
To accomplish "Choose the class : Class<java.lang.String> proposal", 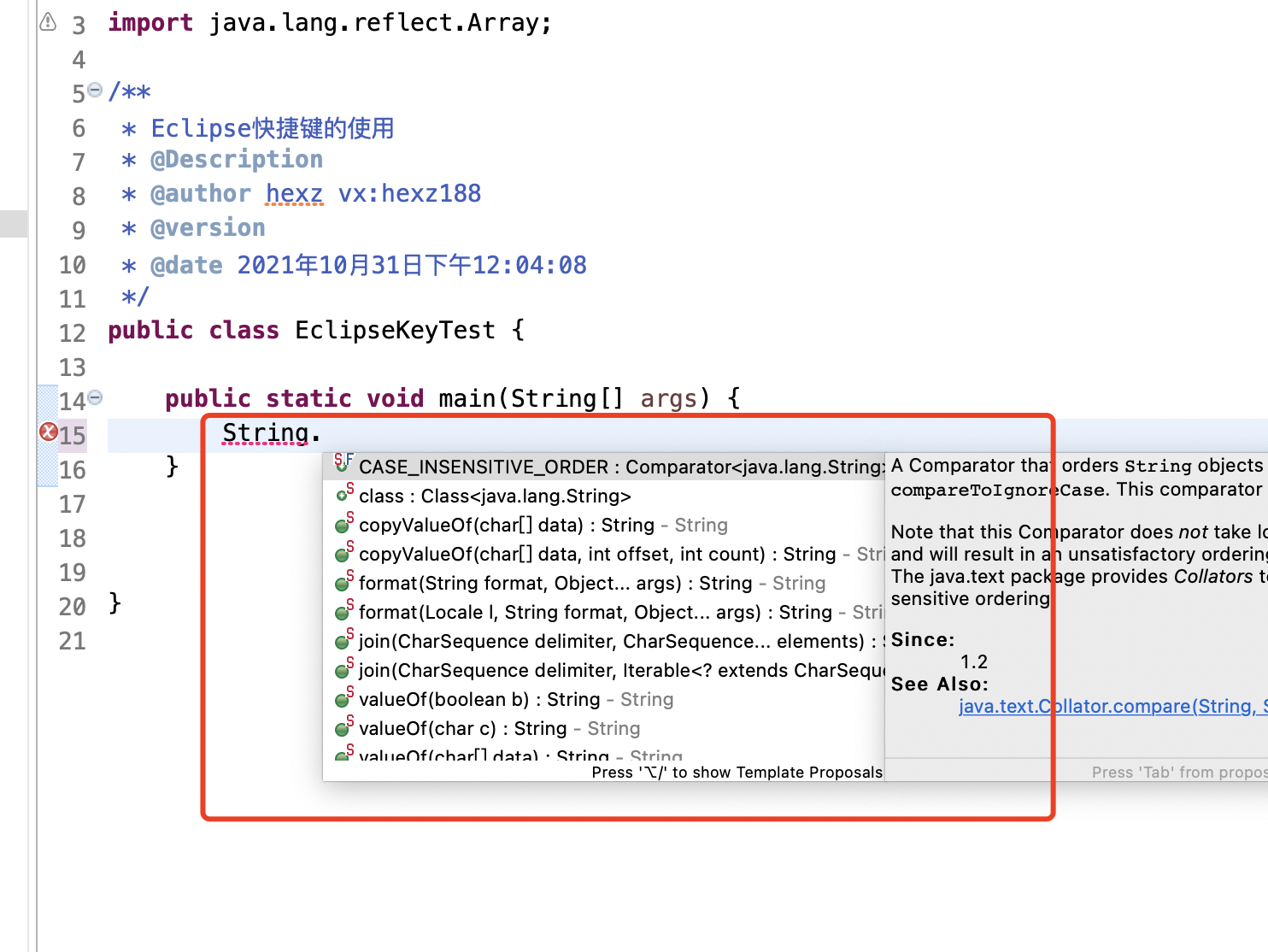I will click(x=495, y=497).
